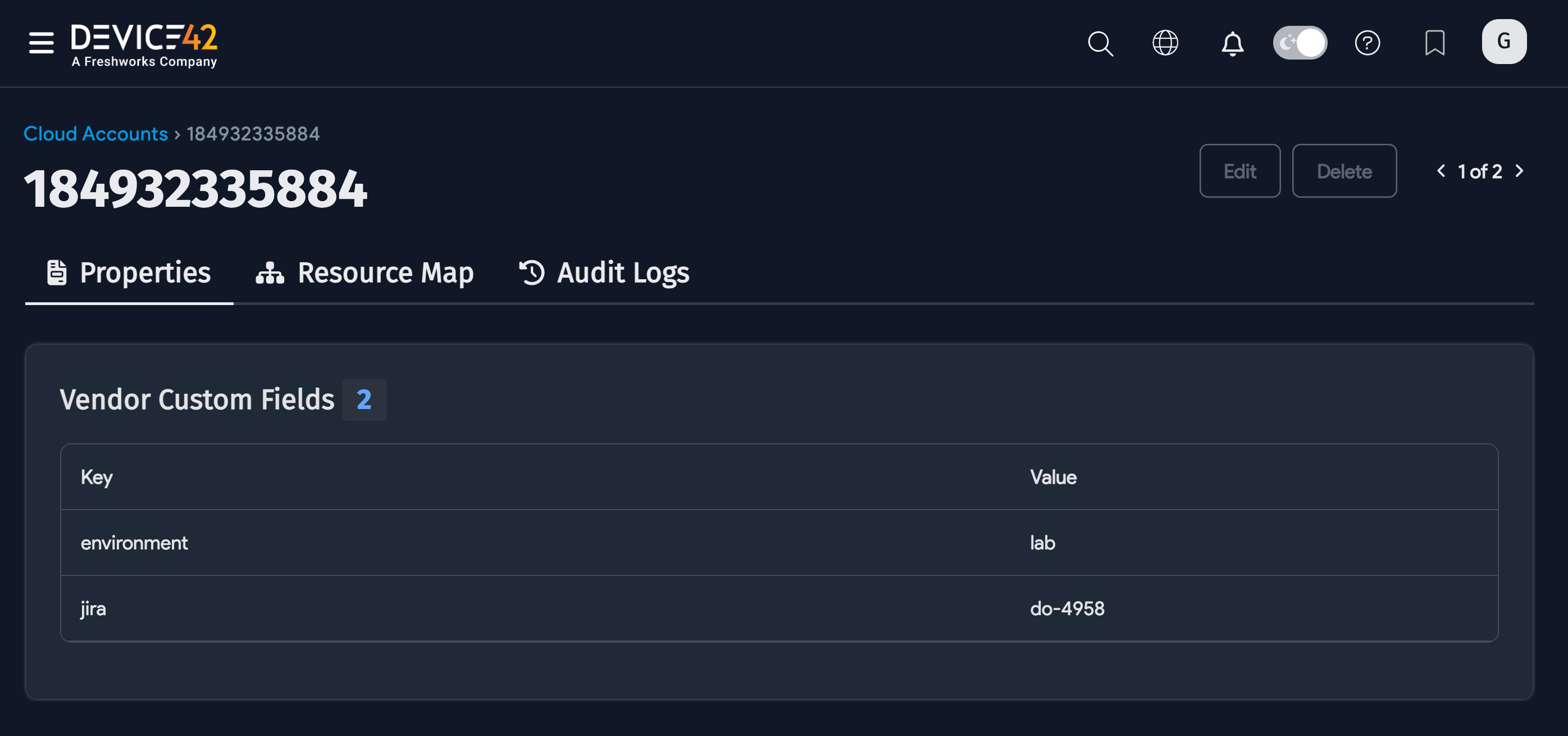Open the user profile avatar
This screenshot has height=736, width=1568.
click(1503, 42)
